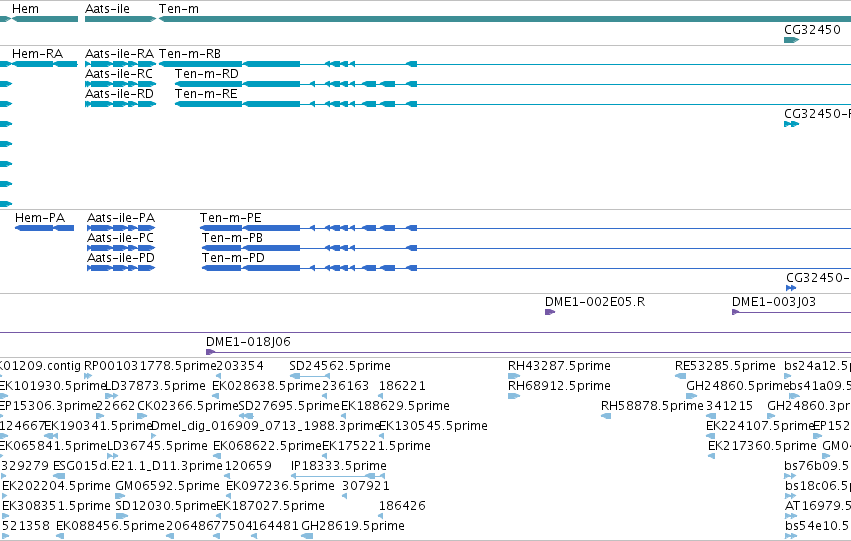Select the Aats-ile-PC protein label
The width and height of the screenshot is (851, 541).
[x=120, y=238]
